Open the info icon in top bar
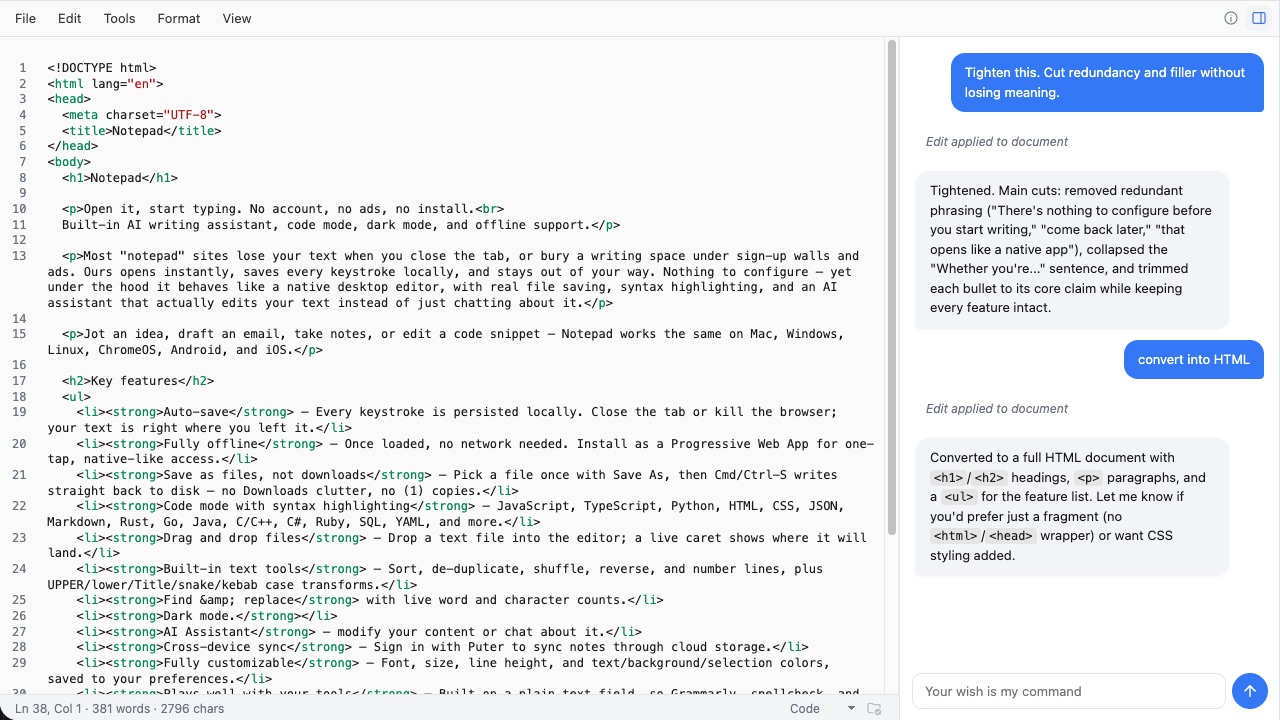The width and height of the screenshot is (1280, 720). (1231, 18)
